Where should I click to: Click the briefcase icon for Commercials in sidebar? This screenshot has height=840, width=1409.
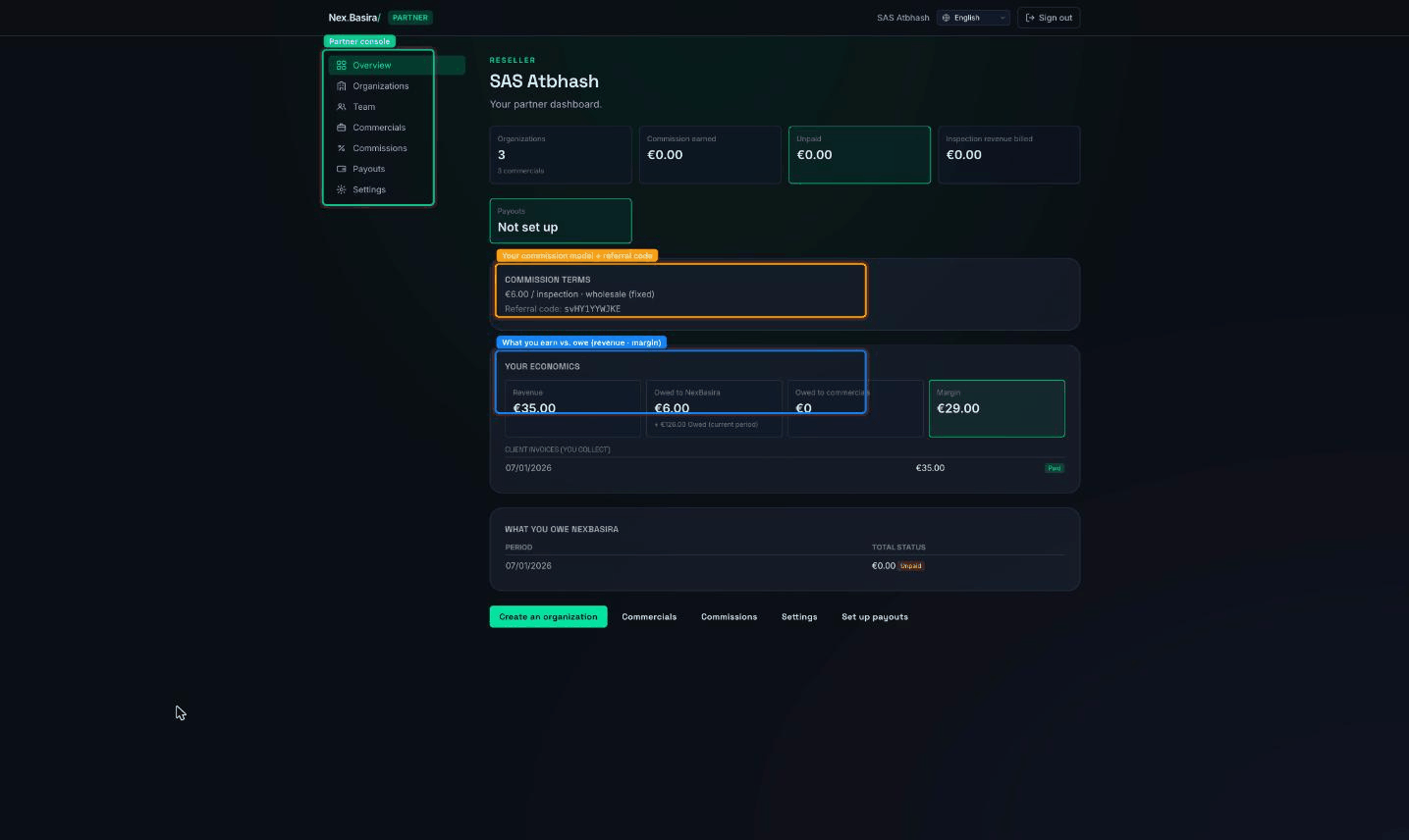[x=341, y=128]
